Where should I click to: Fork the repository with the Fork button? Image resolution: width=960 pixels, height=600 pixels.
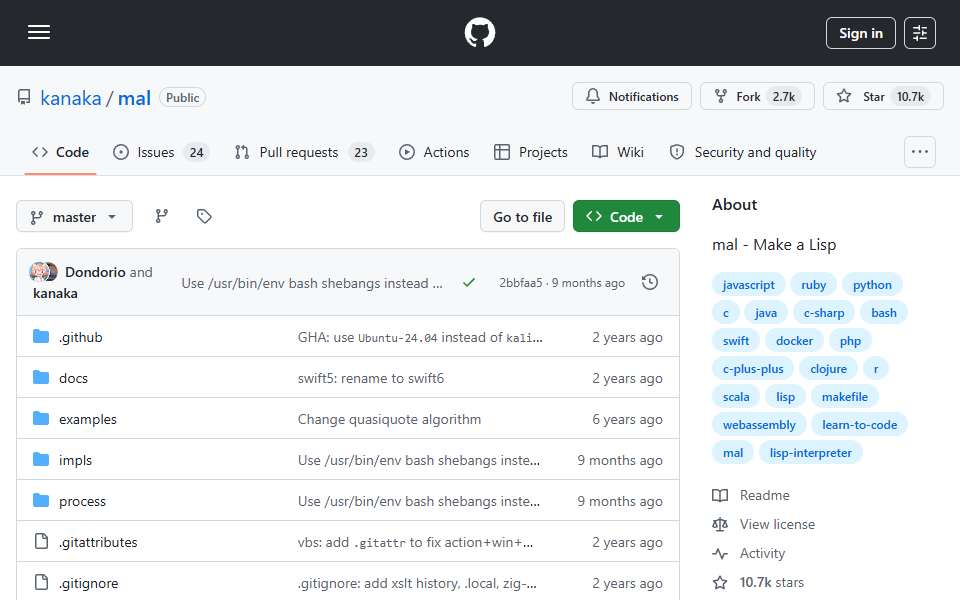point(757,97)
